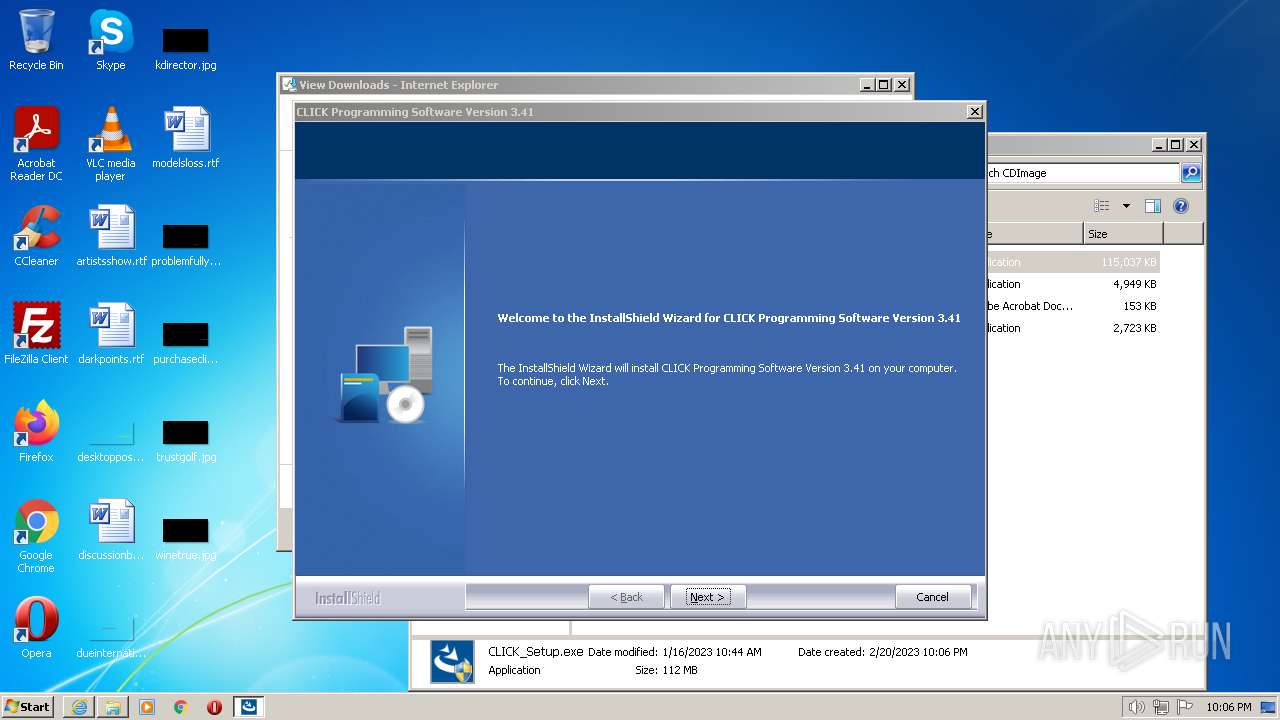Open Explorer help question mark icon

(1181, 206)
